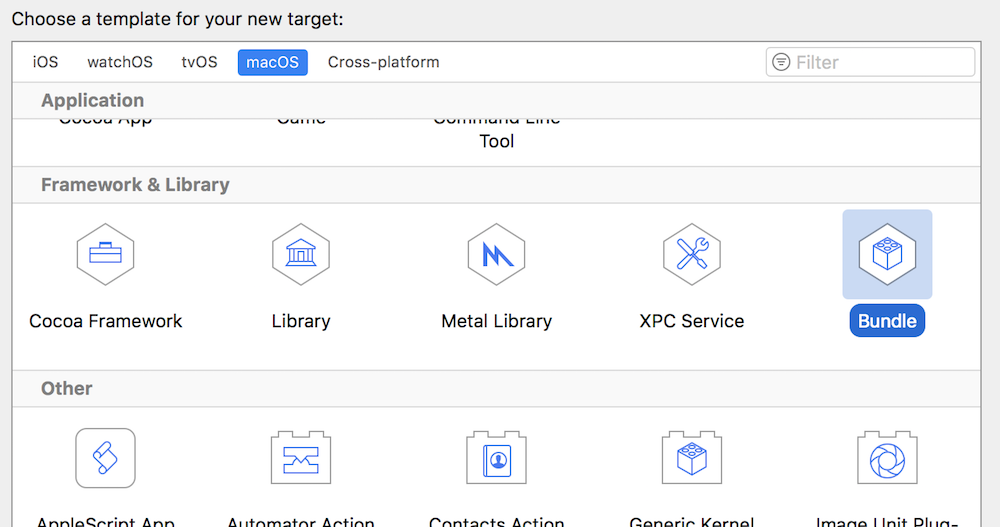1000x527 pixels.
Task: Click the Metal Library label
Action: pyautogui.click(x=496, y=321)
